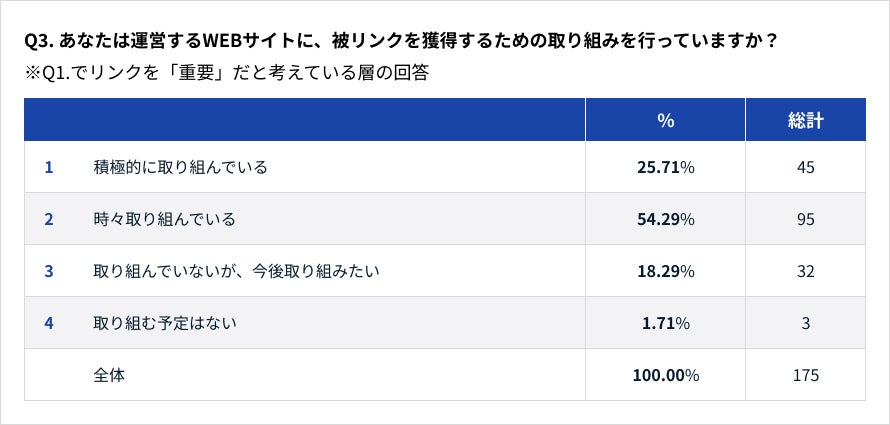Click the "総計" column header
The height and width of the screenshot is (425, 890).
point(805,120)
